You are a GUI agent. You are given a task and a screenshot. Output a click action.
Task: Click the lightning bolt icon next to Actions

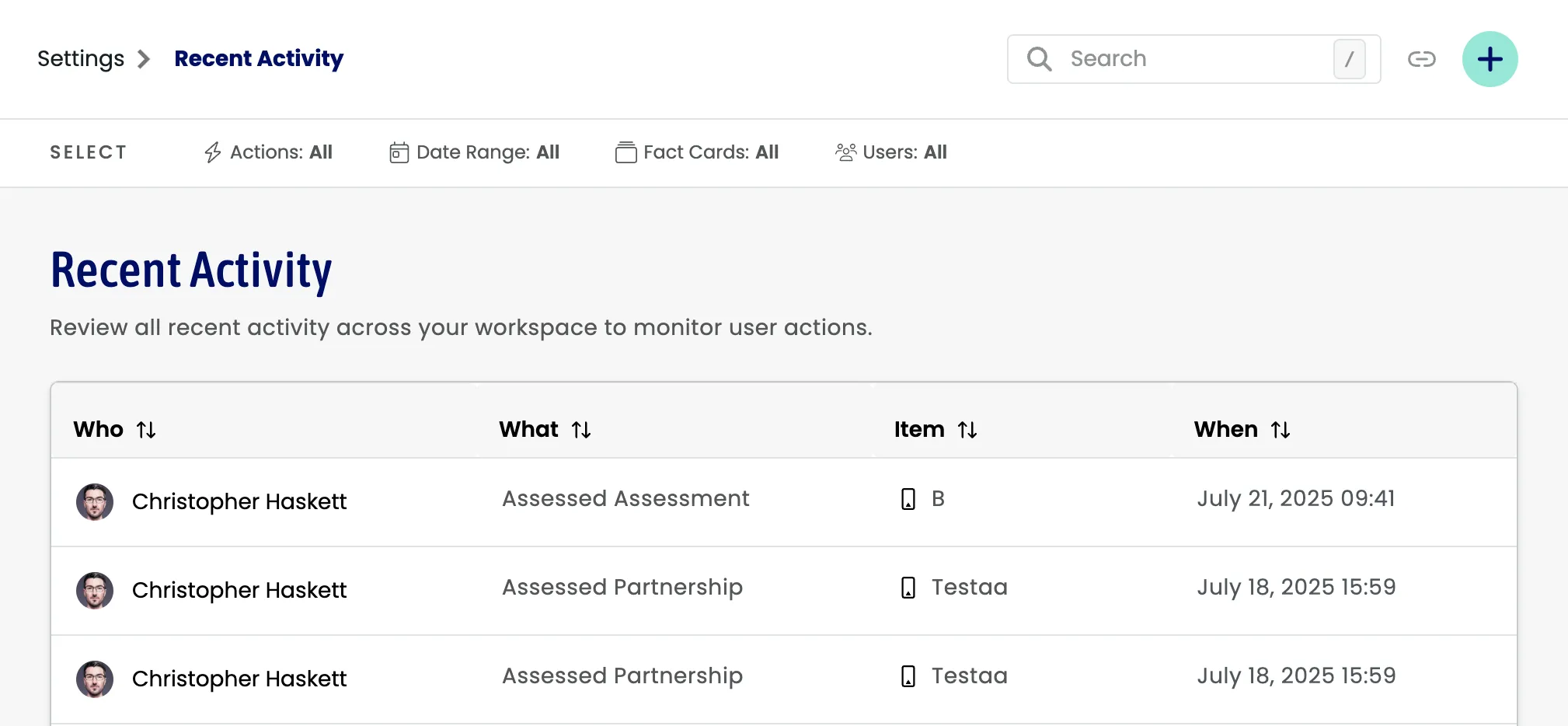[211, 152]
